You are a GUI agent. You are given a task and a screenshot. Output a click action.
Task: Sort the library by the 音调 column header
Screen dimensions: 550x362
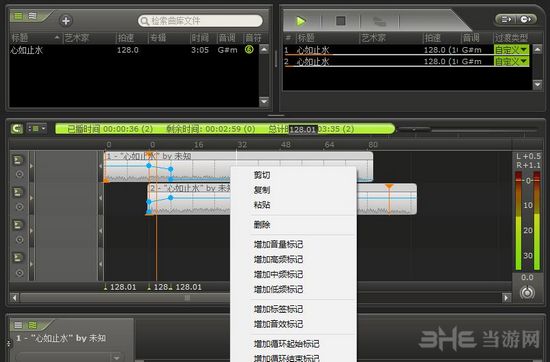tap(229, 38)
